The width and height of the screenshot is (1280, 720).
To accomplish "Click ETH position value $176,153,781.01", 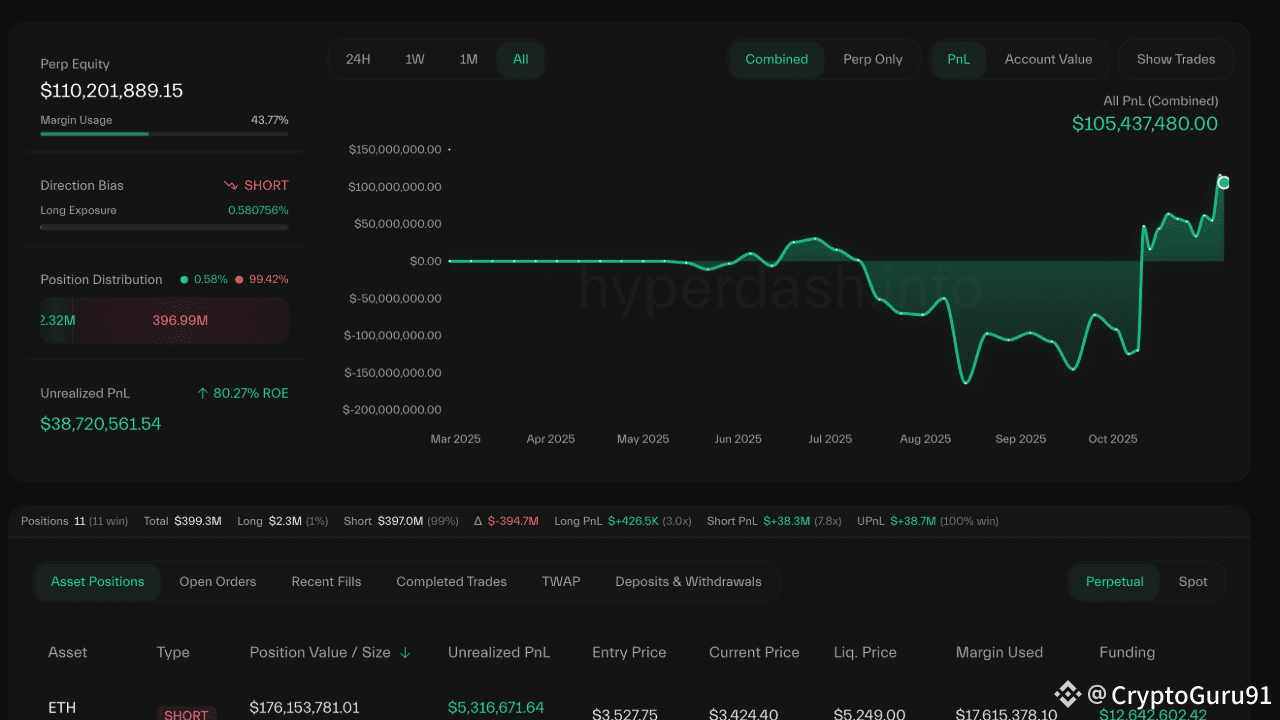I will coord(304,708).
